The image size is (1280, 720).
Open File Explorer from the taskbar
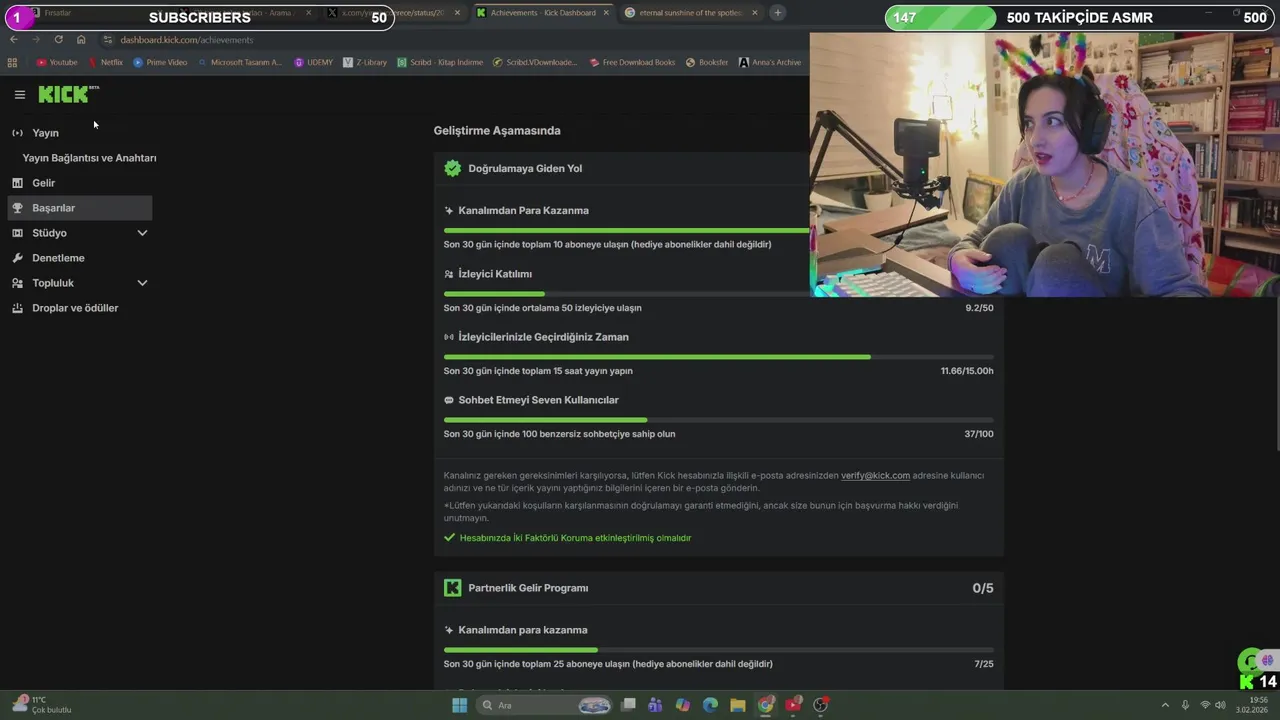tap(738, 705)
